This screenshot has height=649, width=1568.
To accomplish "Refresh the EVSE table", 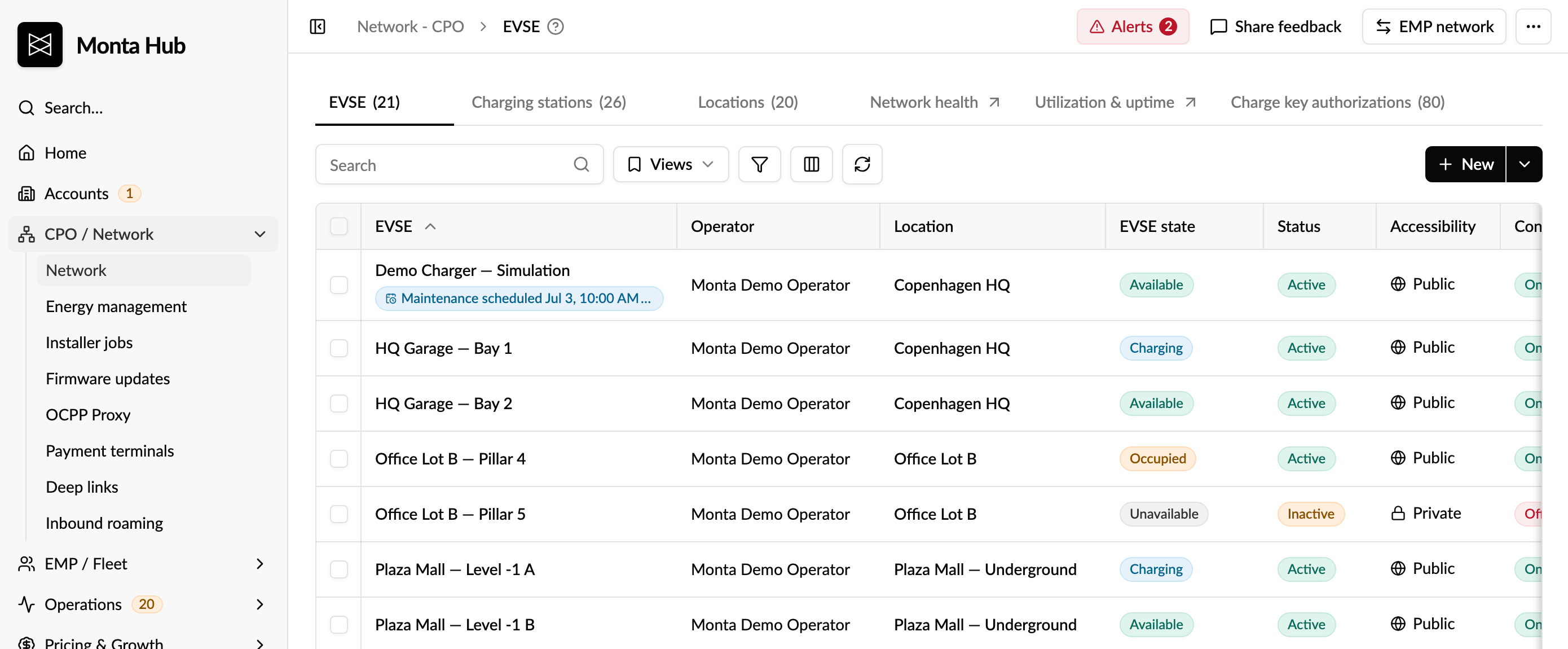I will [x=862, y=164].
